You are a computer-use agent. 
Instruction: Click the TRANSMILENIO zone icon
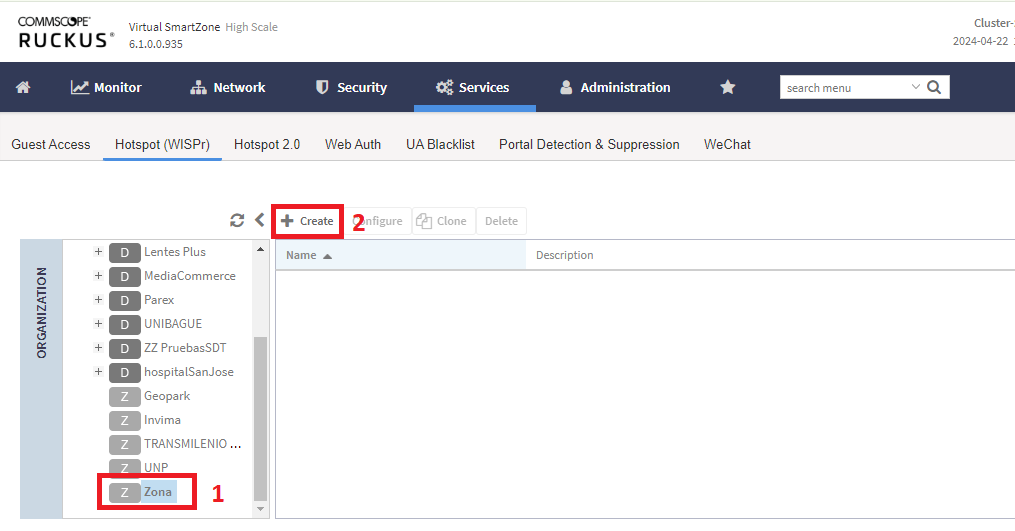[124, 444]
